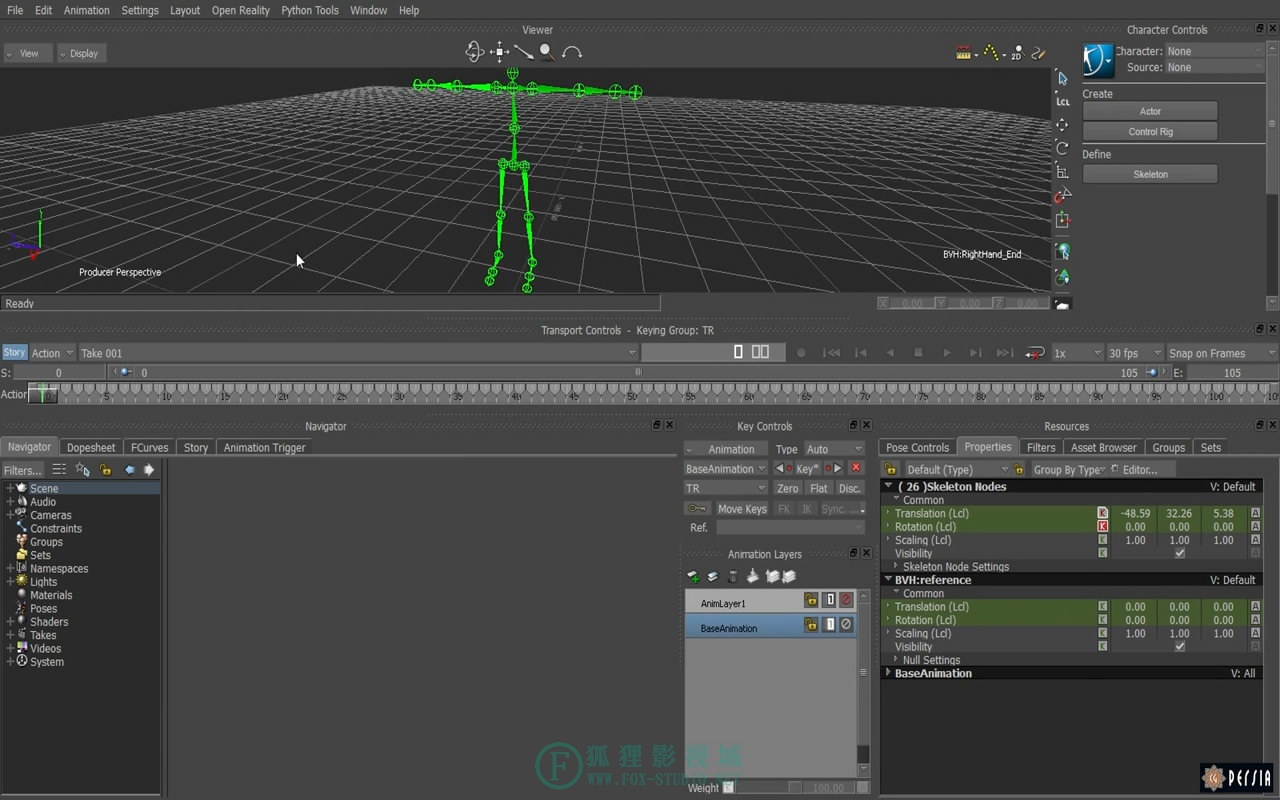Image resolution: width=1280 pixels, height=800 pixels.
Task: Toggle key for Skeleton Nodes Translation (Lcl)
Action: [1103, 513]
